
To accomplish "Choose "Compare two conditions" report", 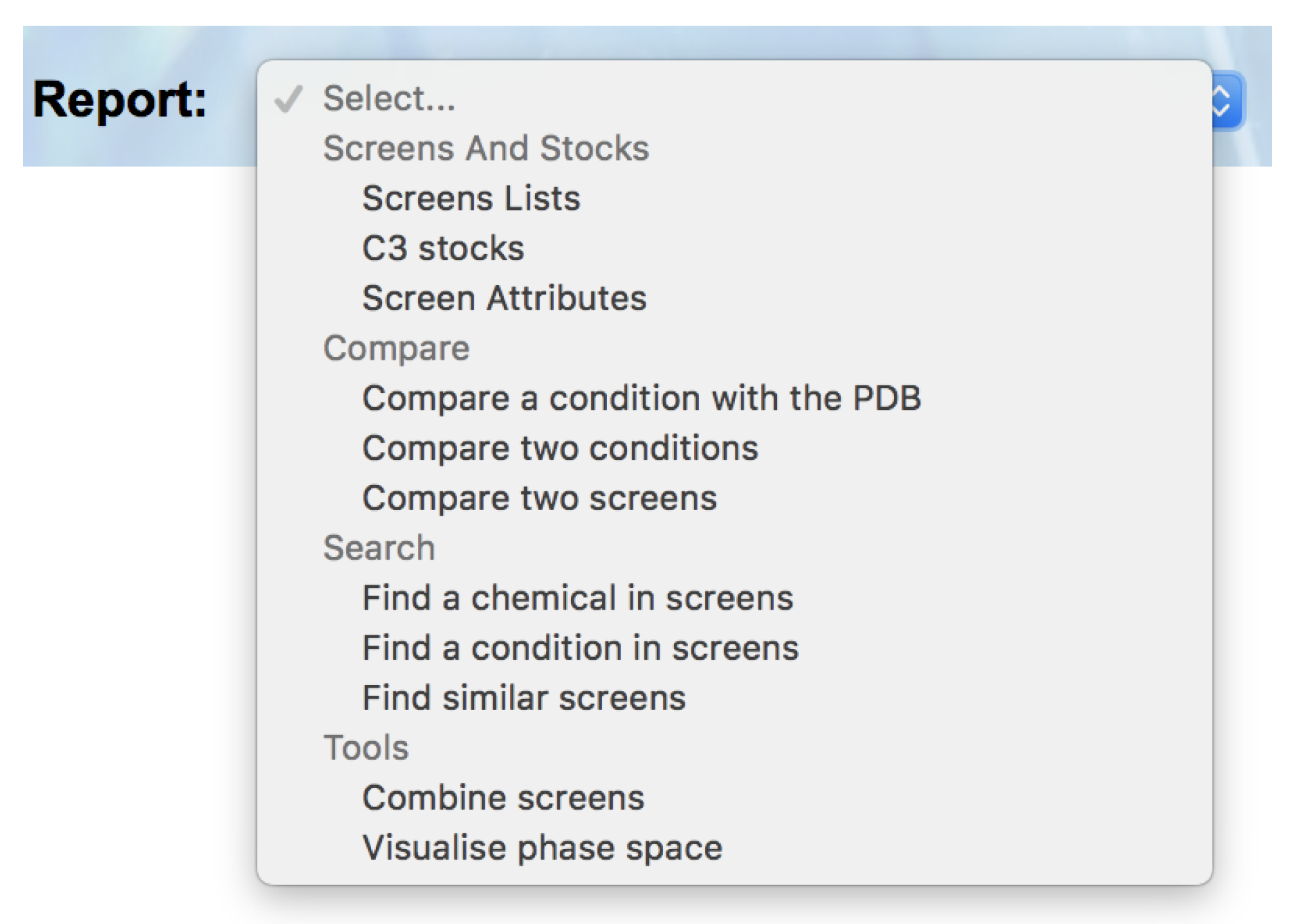I will [x=559, y=448].
